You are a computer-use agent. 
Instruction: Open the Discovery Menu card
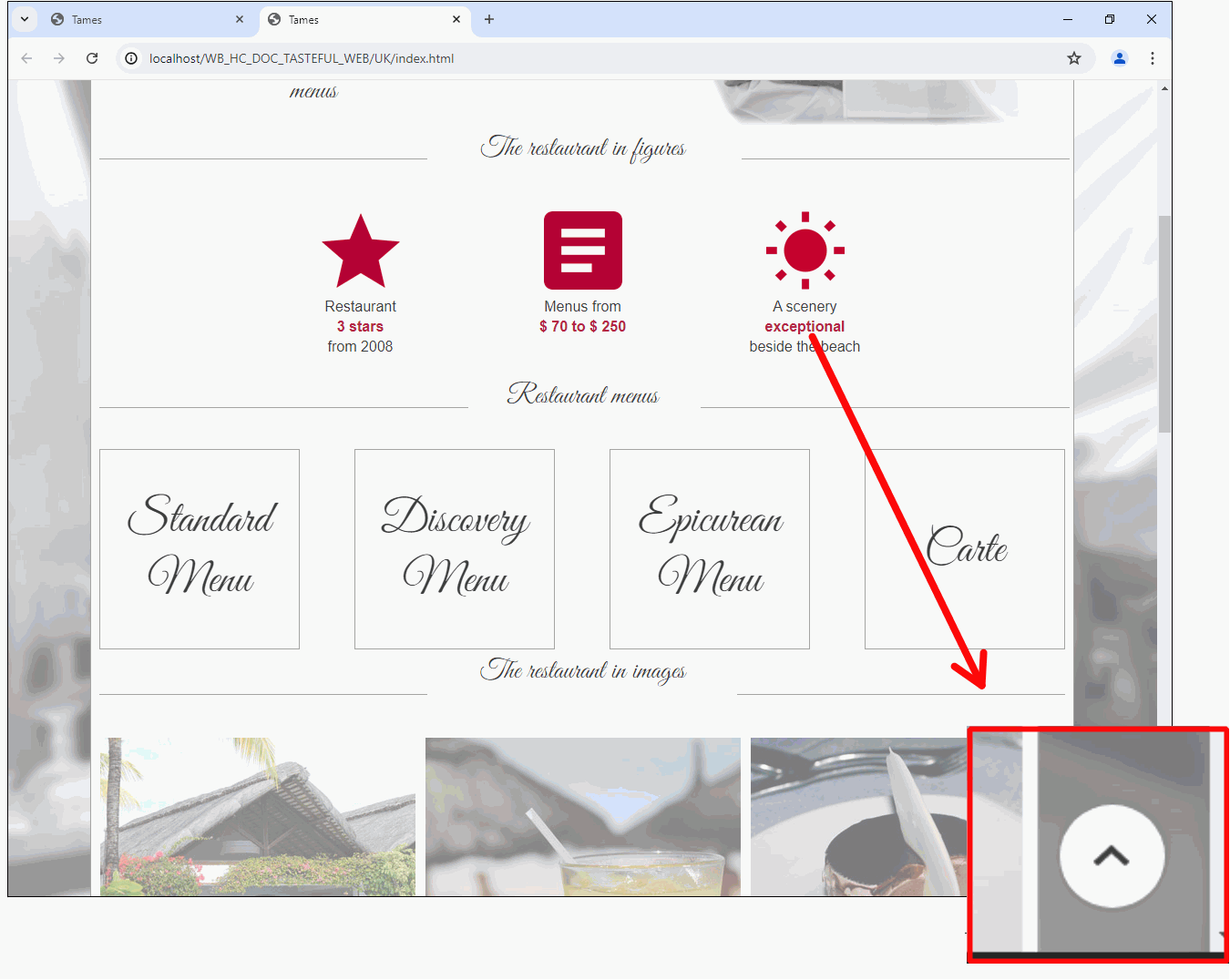click(x=455, y=549)
